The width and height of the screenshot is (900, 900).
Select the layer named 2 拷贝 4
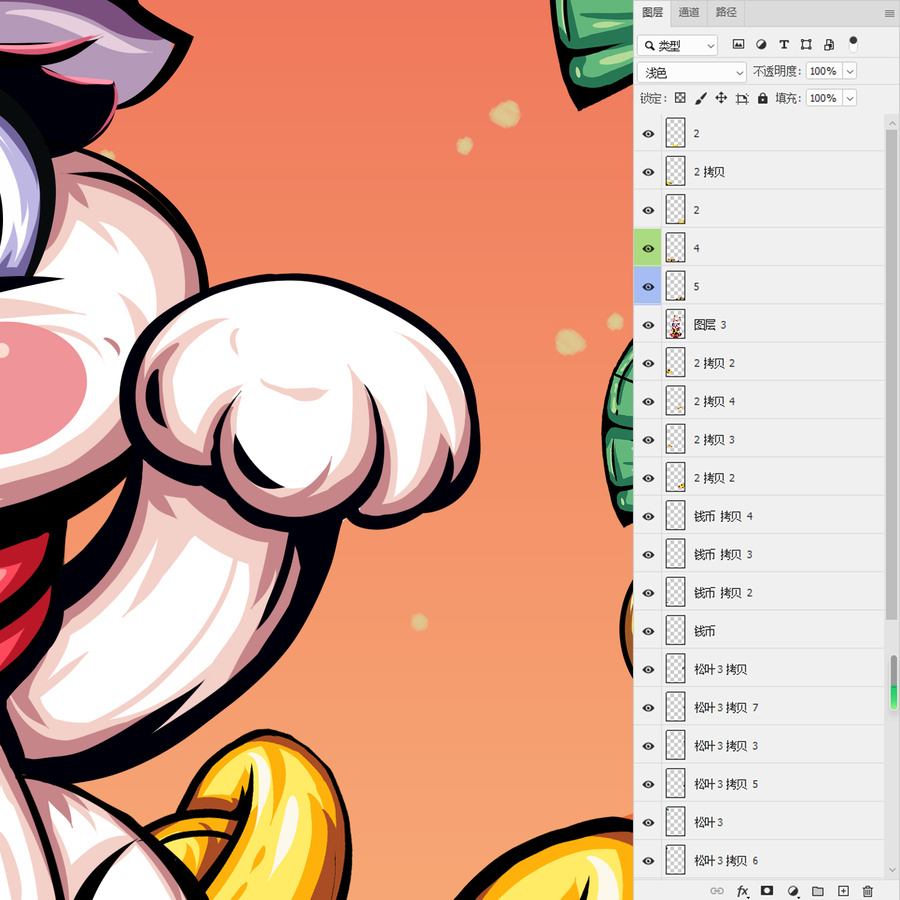[x=759, y=402]
